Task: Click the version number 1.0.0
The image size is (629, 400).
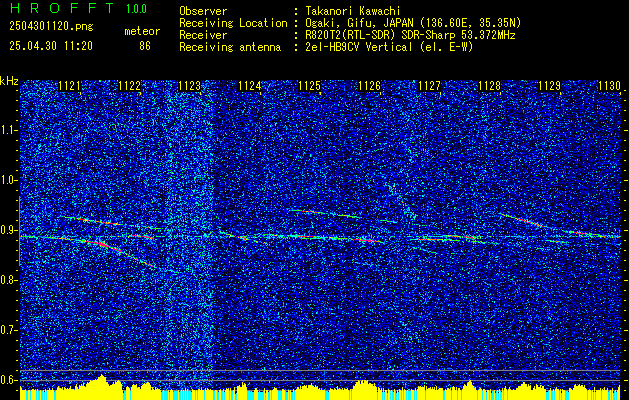Action: 136,9
